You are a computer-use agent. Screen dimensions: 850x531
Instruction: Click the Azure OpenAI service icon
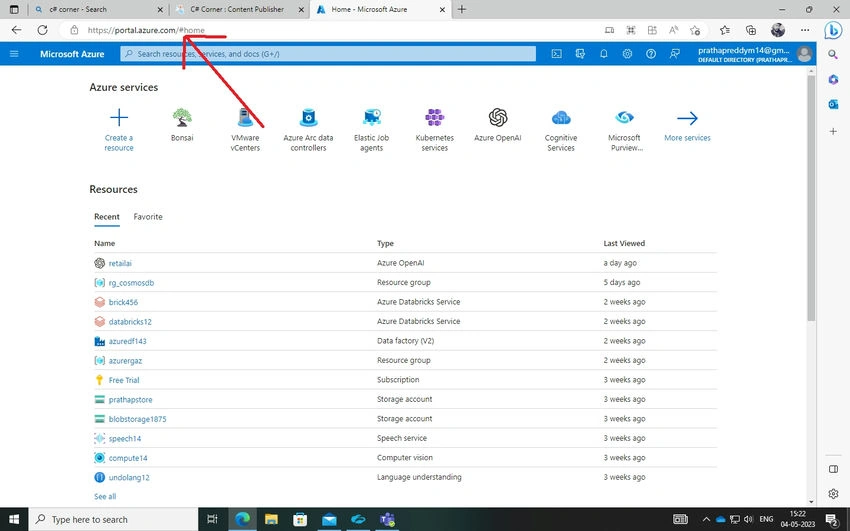tap(498, 118)
